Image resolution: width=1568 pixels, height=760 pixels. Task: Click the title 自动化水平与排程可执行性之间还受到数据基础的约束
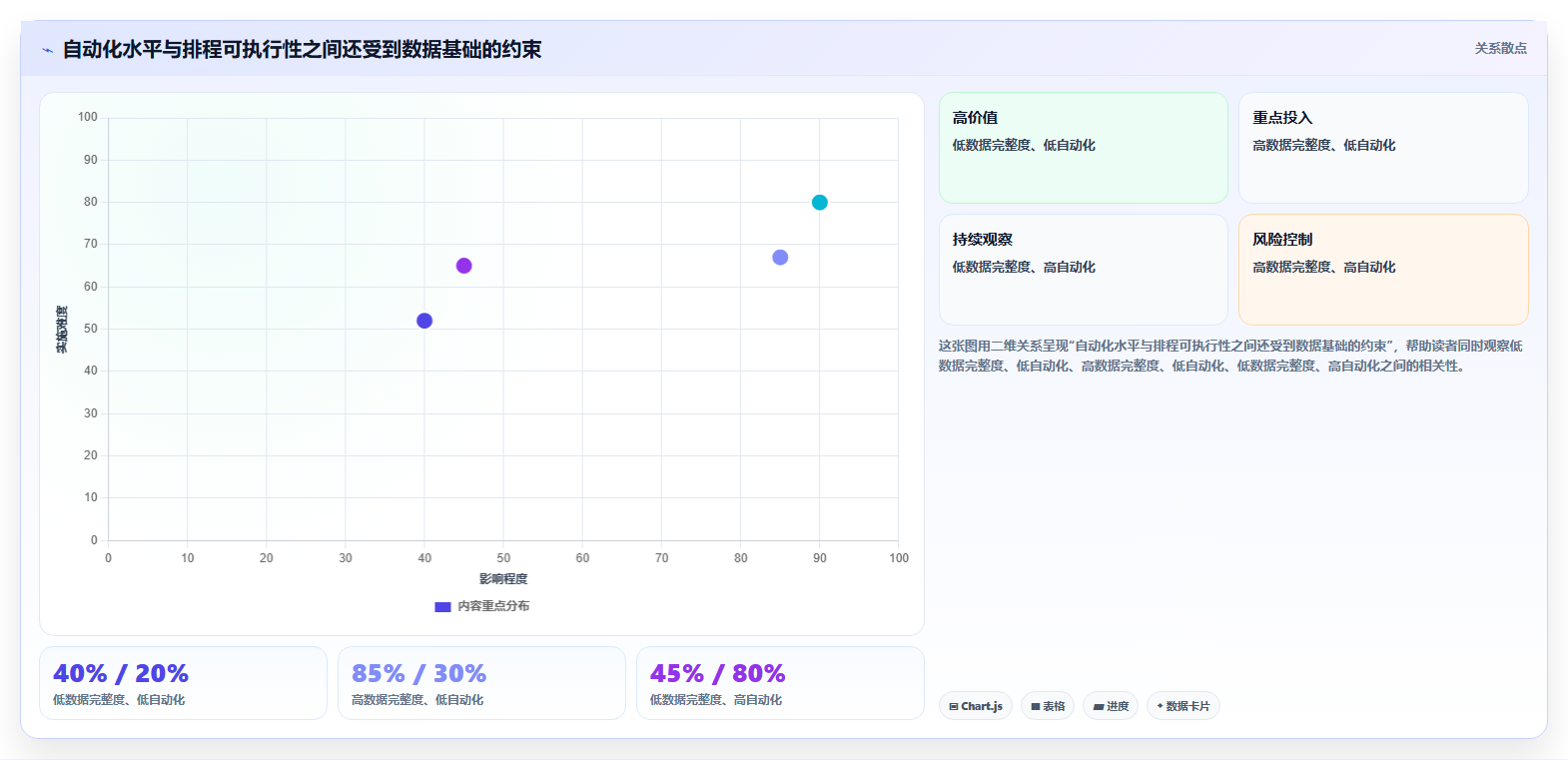302,49
